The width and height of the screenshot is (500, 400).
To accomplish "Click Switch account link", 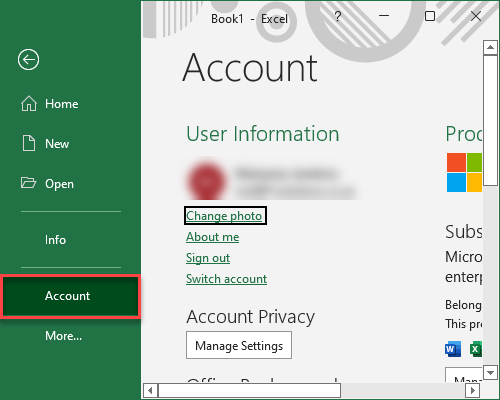I will (x=226, y=279).
